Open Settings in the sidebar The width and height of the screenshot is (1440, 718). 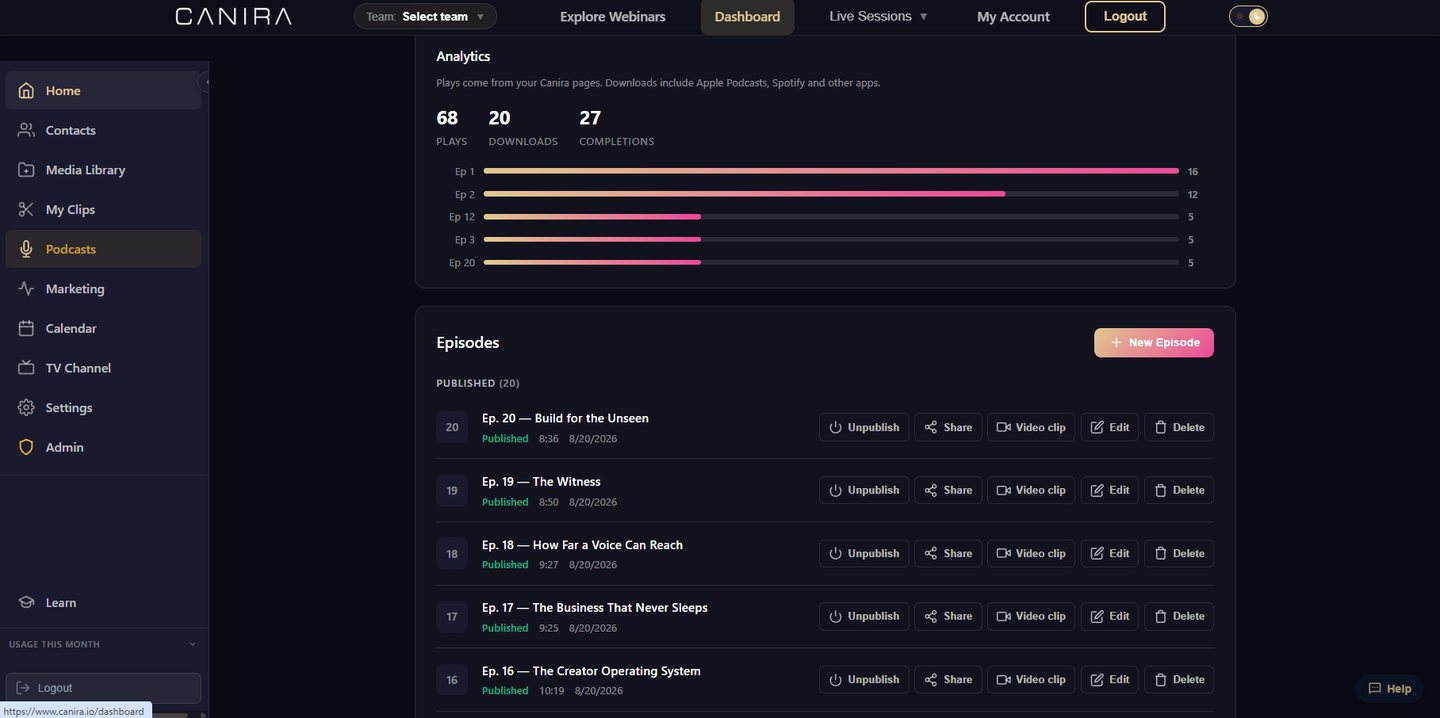pos(103,408)
